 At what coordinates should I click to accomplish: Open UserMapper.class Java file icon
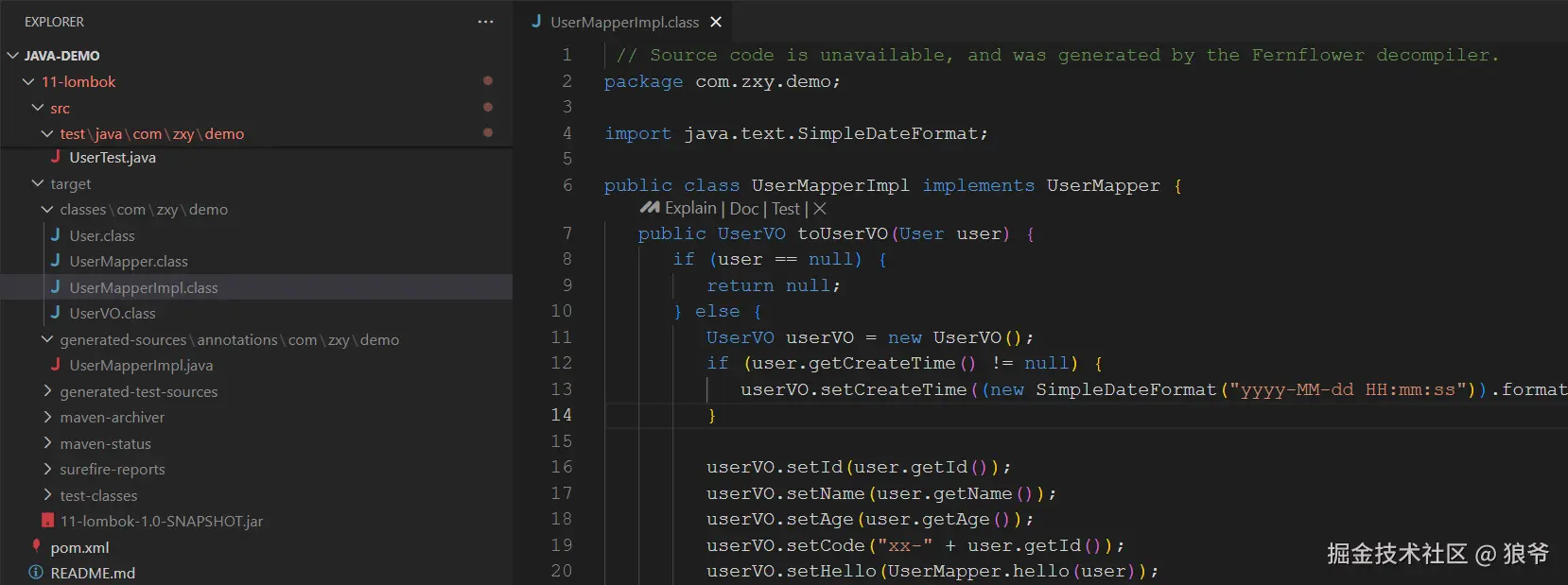click(x=56, y=261)
